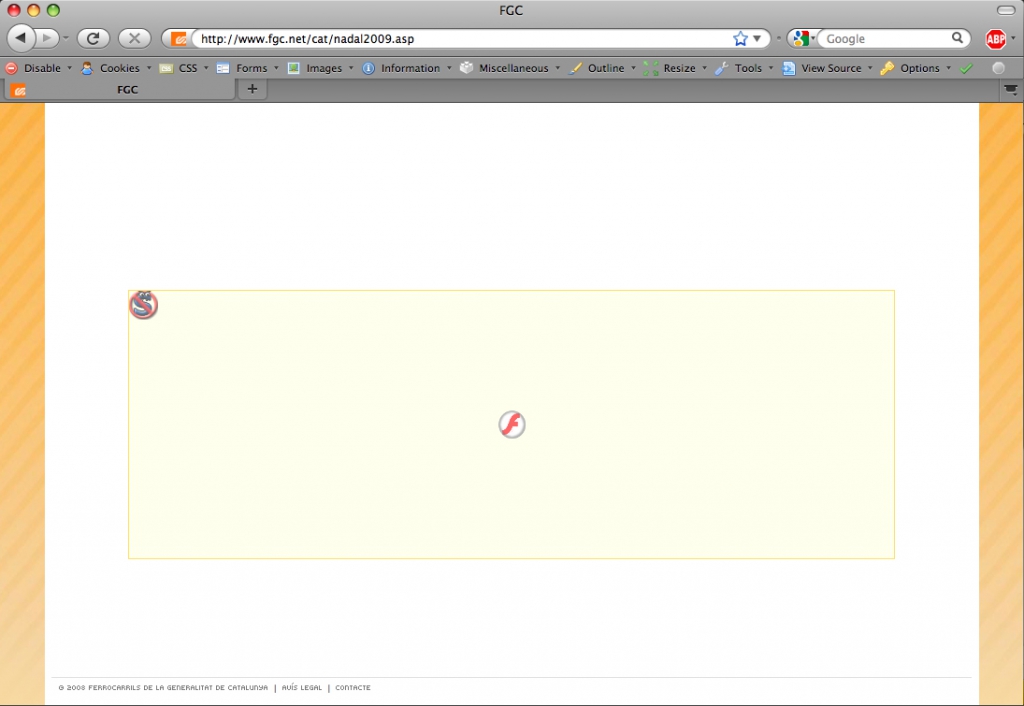Click the Flash logo in page center

[512, 425]
